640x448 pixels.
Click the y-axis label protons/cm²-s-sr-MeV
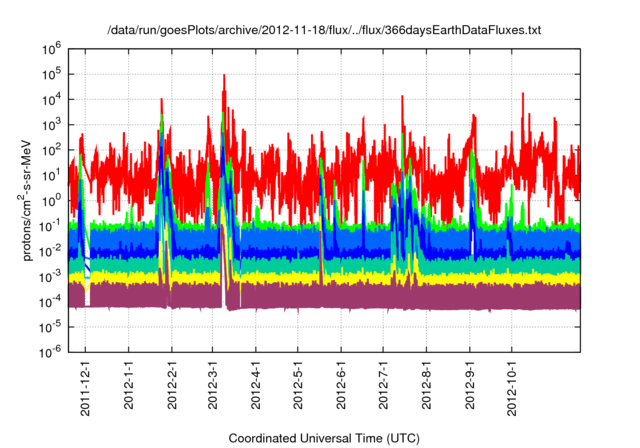click(26, 200)
